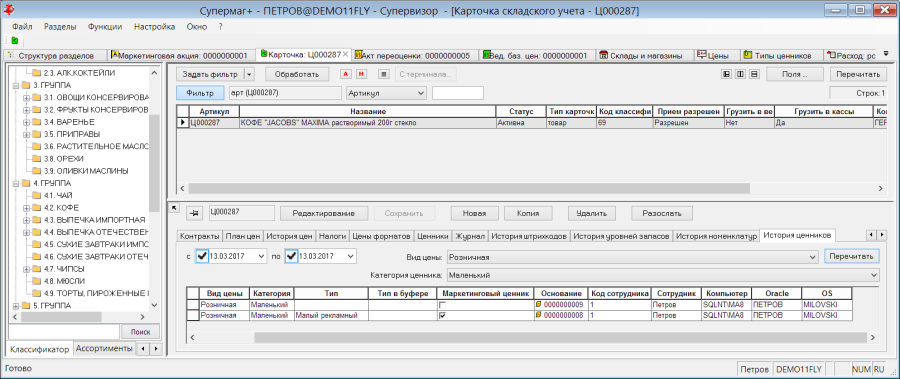Click the Супермаг+ application icon in the title bar

[x=10, y=10]
